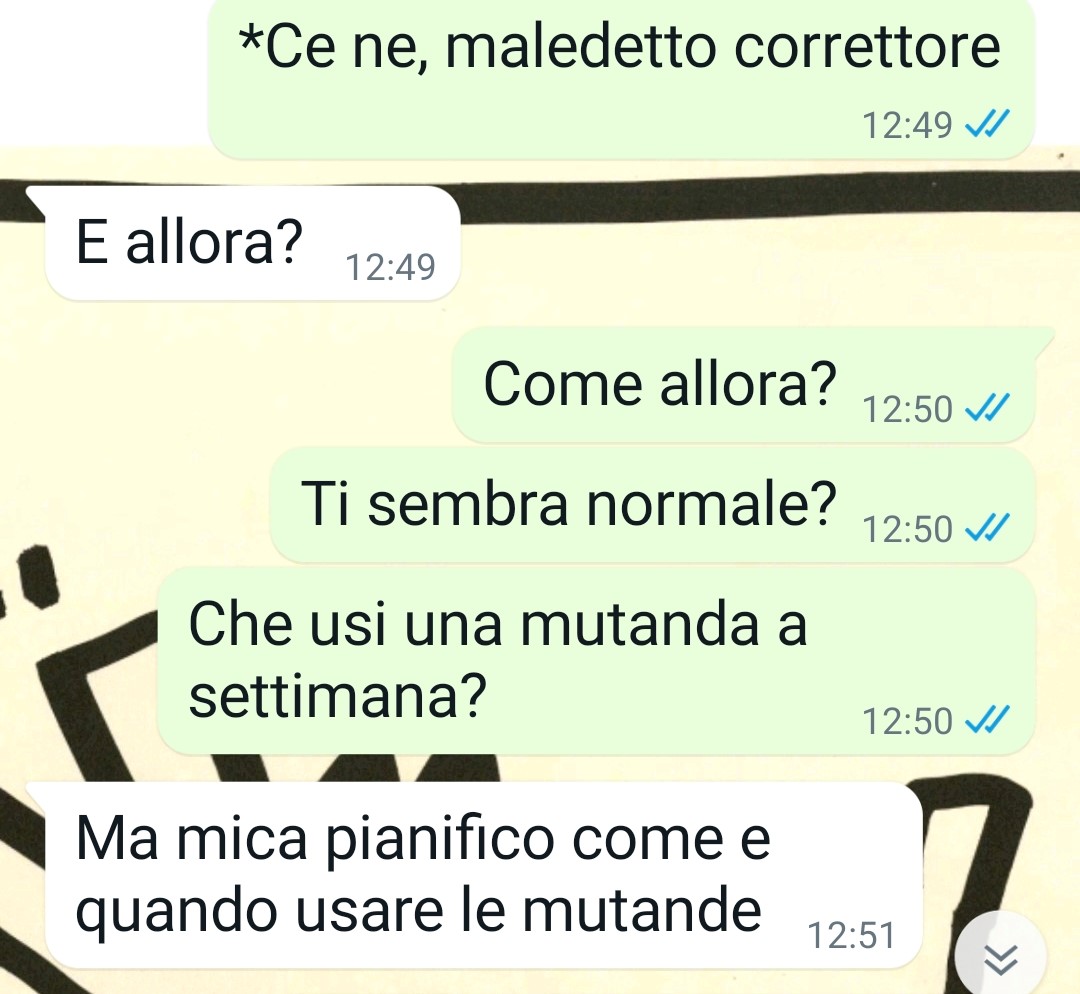
Task: Tap the 12:49 timestamp next to 'E allora?'
Action: point(390,267)
